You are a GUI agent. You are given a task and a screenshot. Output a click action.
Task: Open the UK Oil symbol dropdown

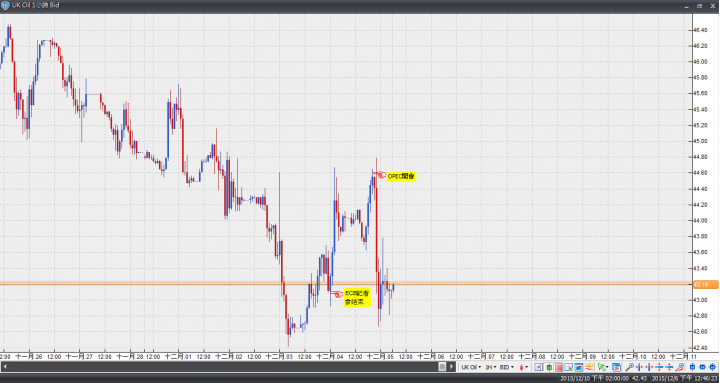coord(471,367)
